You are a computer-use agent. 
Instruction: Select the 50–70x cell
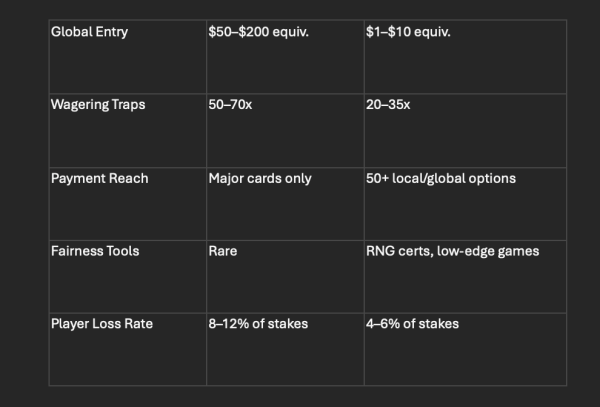tap(285, 131)
